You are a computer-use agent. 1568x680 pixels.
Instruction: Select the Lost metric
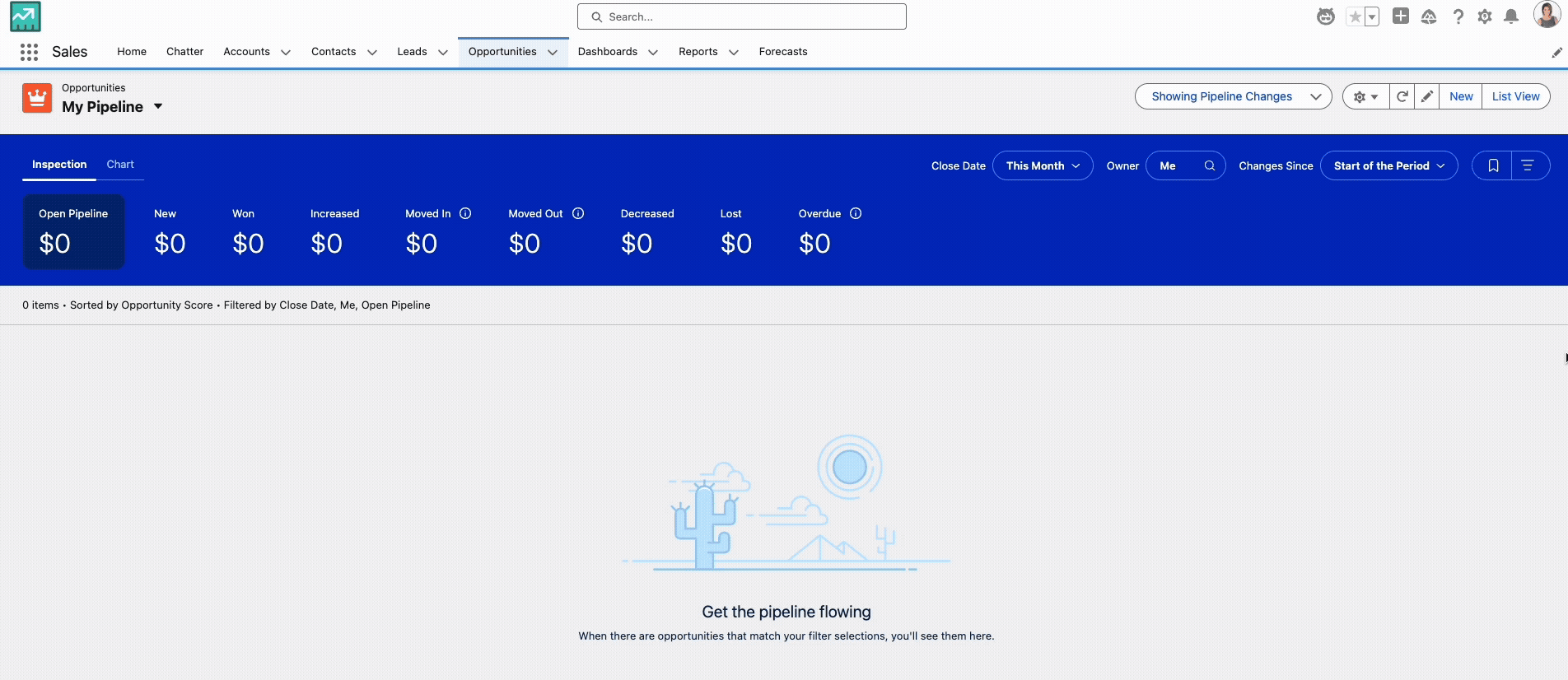pos(735,231)
